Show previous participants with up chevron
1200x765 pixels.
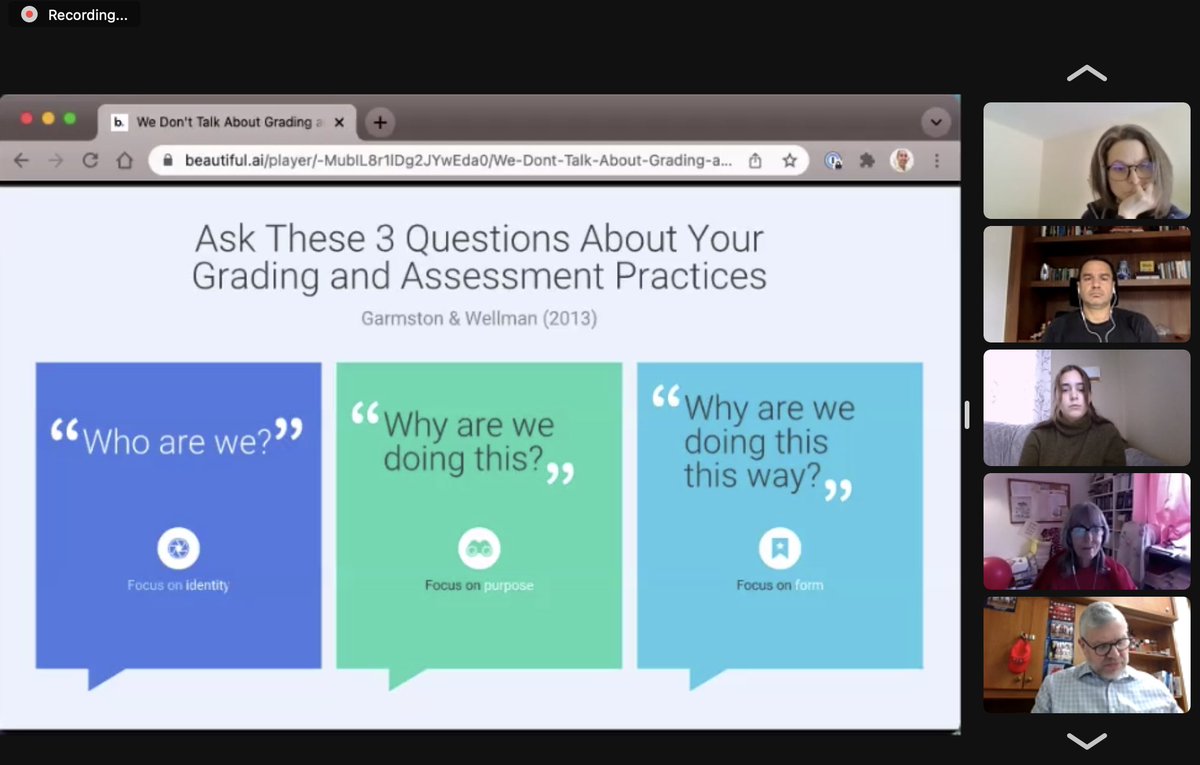(1087, 74)
